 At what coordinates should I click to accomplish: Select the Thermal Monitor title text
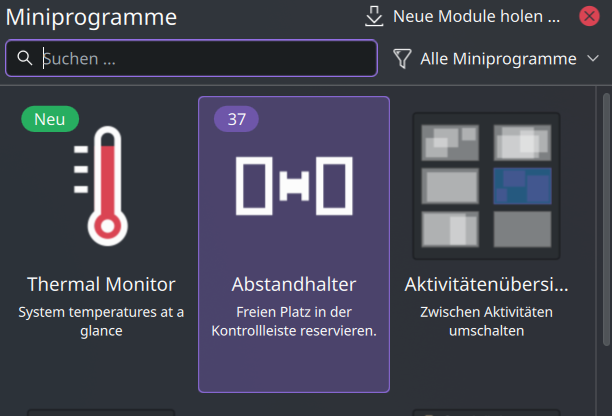(x=101, y=284)
